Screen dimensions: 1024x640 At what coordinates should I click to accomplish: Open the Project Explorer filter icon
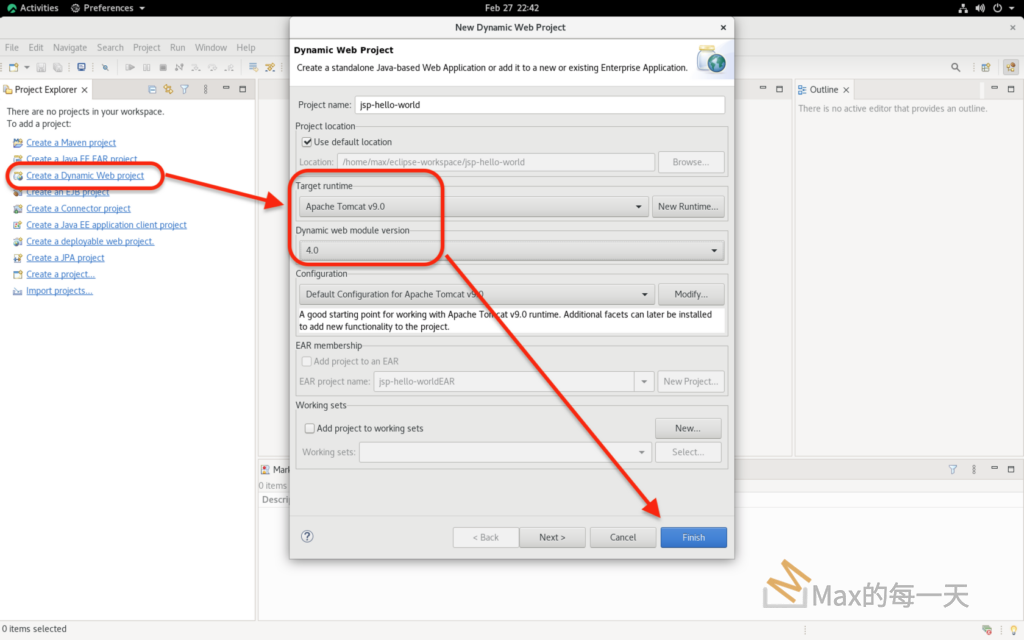[x=184, y=90]
